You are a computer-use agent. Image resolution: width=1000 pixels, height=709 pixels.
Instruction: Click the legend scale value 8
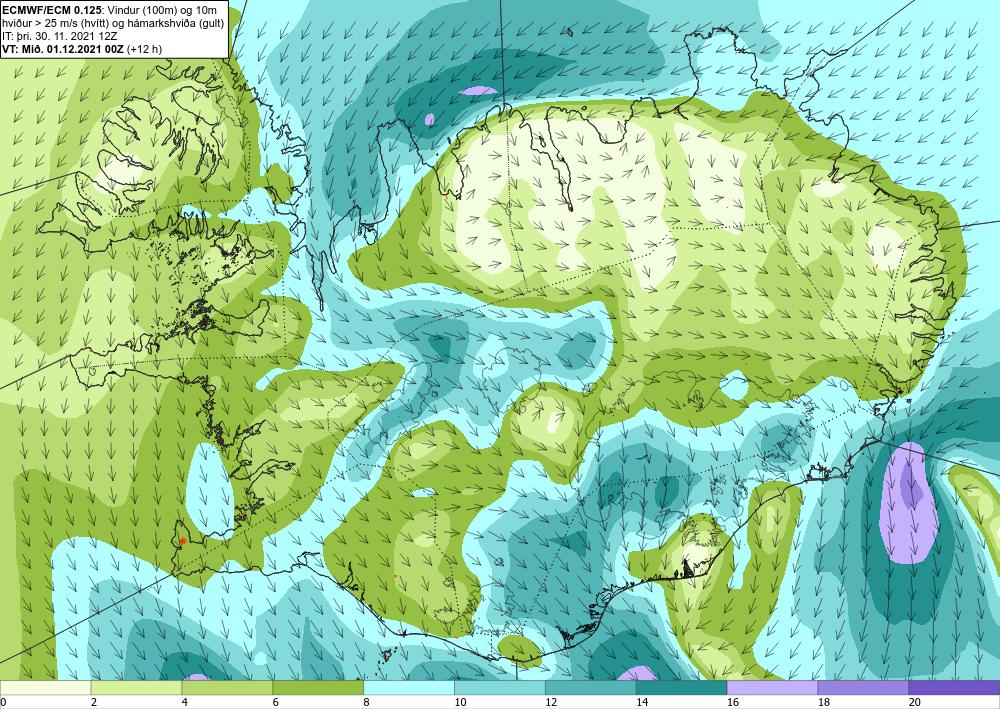[x=367, y=703]
